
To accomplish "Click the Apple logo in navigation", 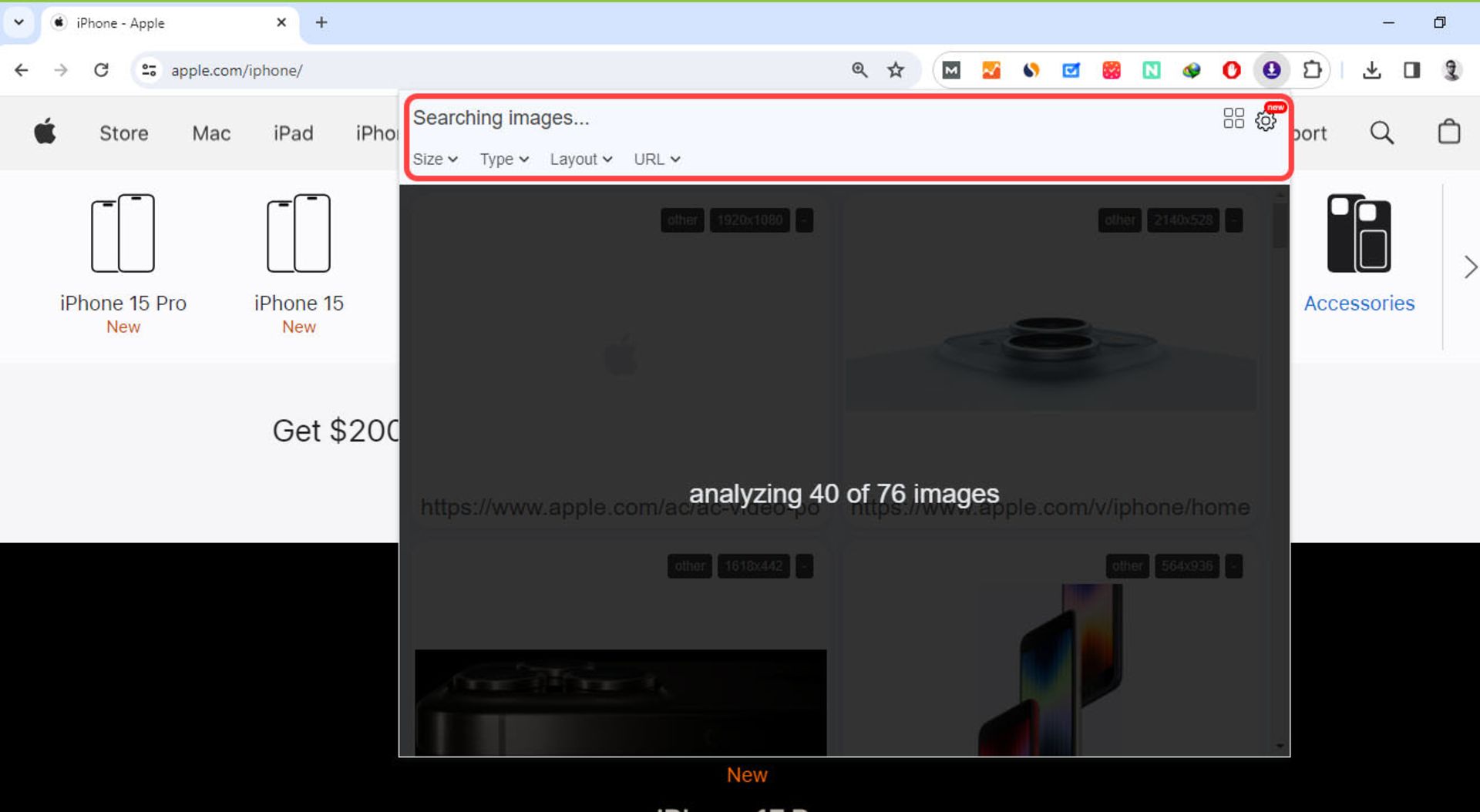I will 45,133.
